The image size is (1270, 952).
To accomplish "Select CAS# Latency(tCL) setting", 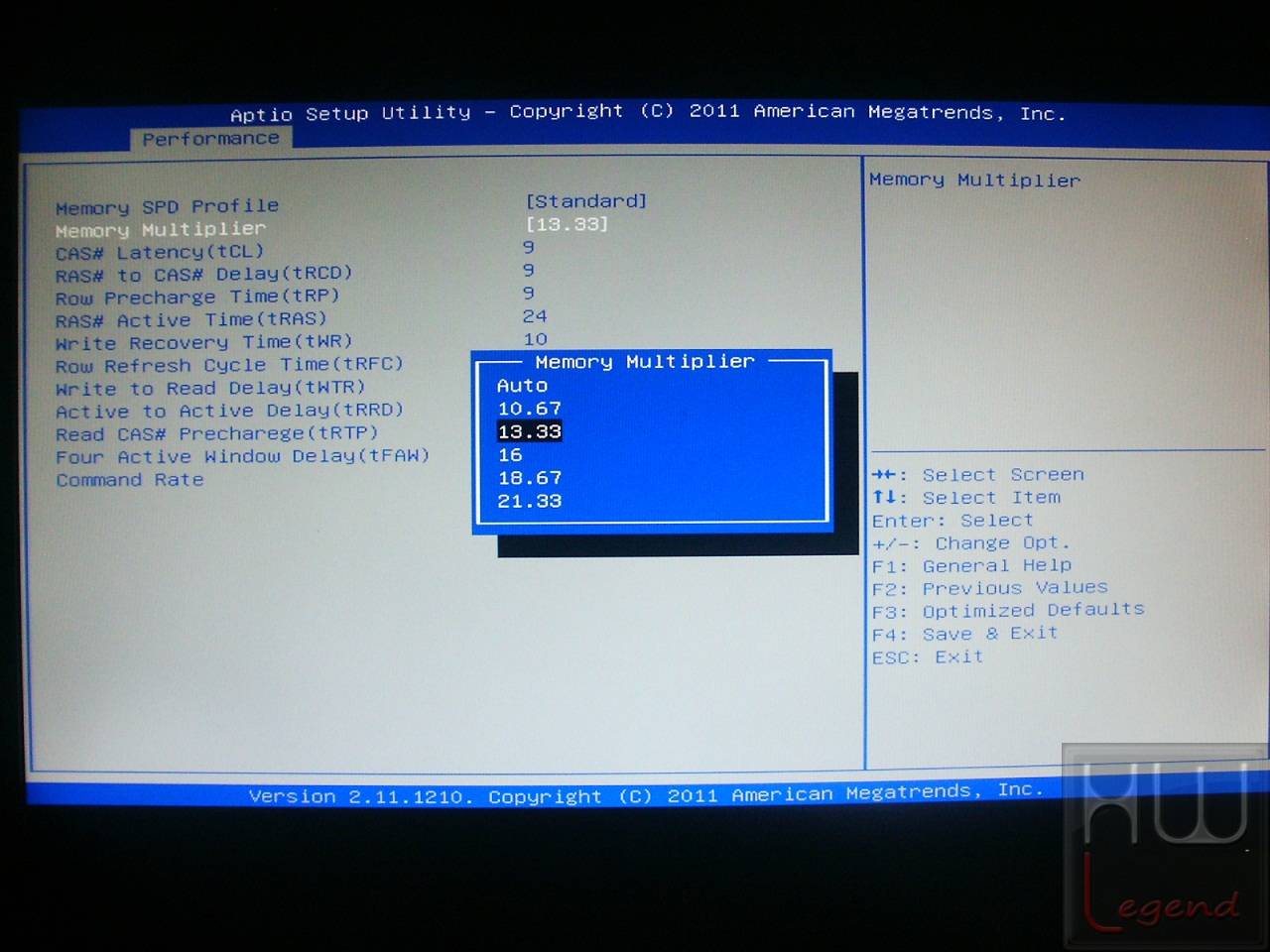I will 160,252.
